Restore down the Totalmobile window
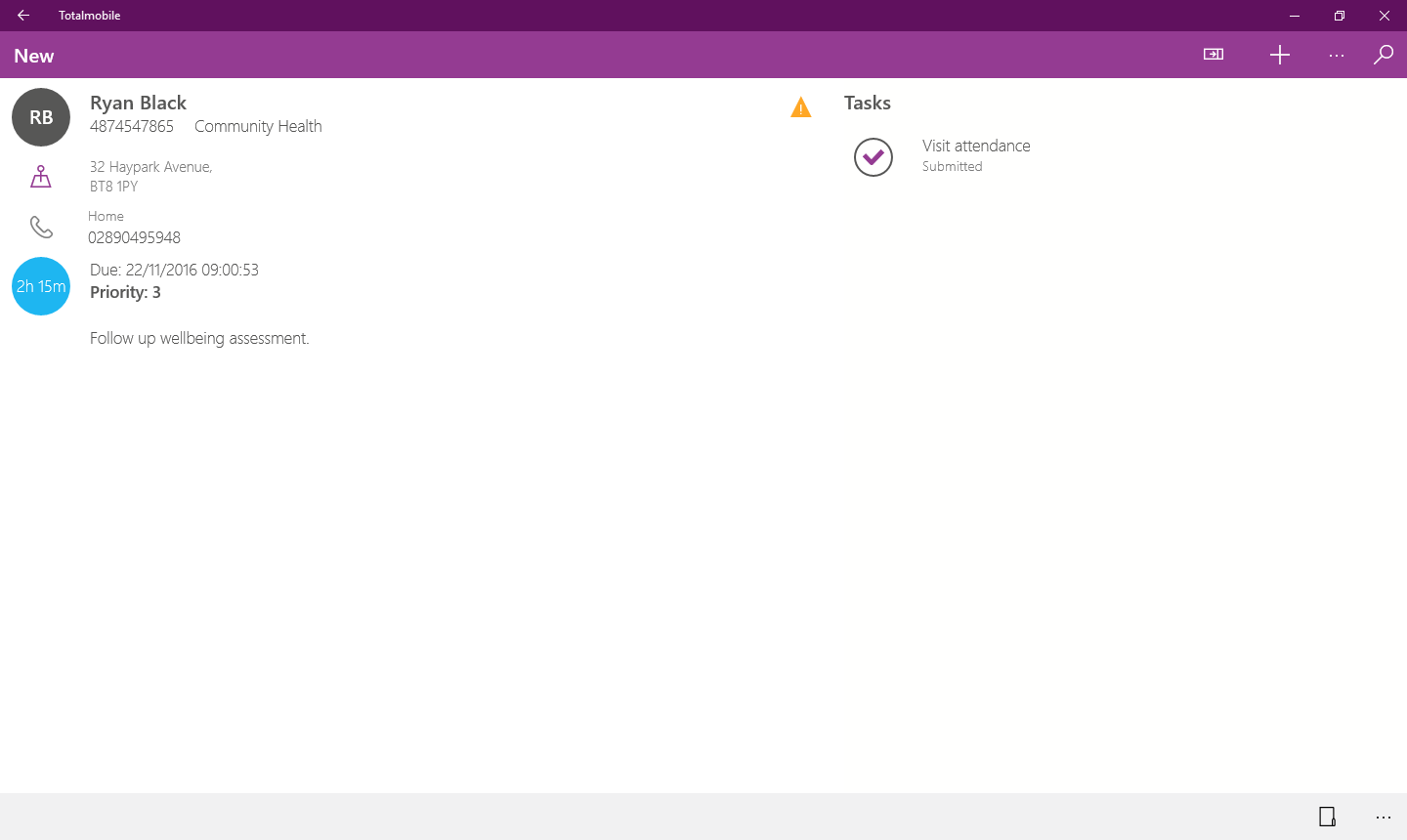The width and height of the screenshot is (1407, 840). pyautogui.click(x=1340, y=16)
